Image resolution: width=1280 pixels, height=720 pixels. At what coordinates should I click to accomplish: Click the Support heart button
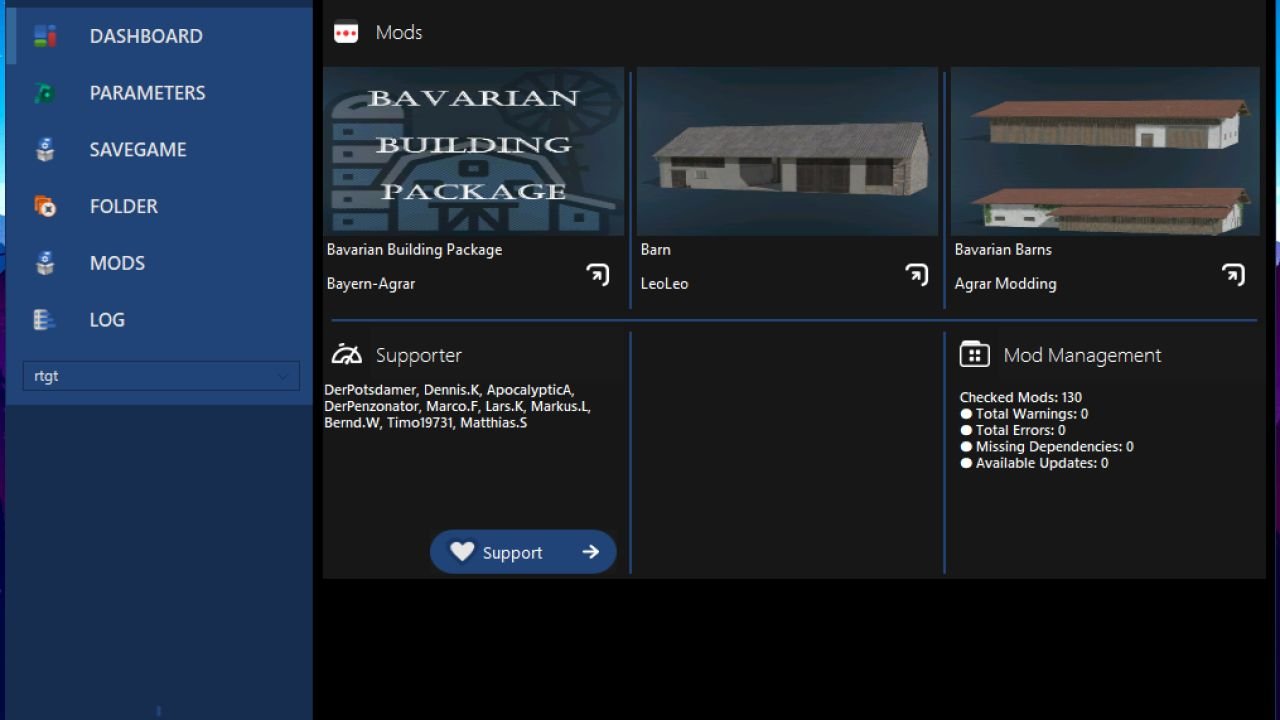click(523, 552)
